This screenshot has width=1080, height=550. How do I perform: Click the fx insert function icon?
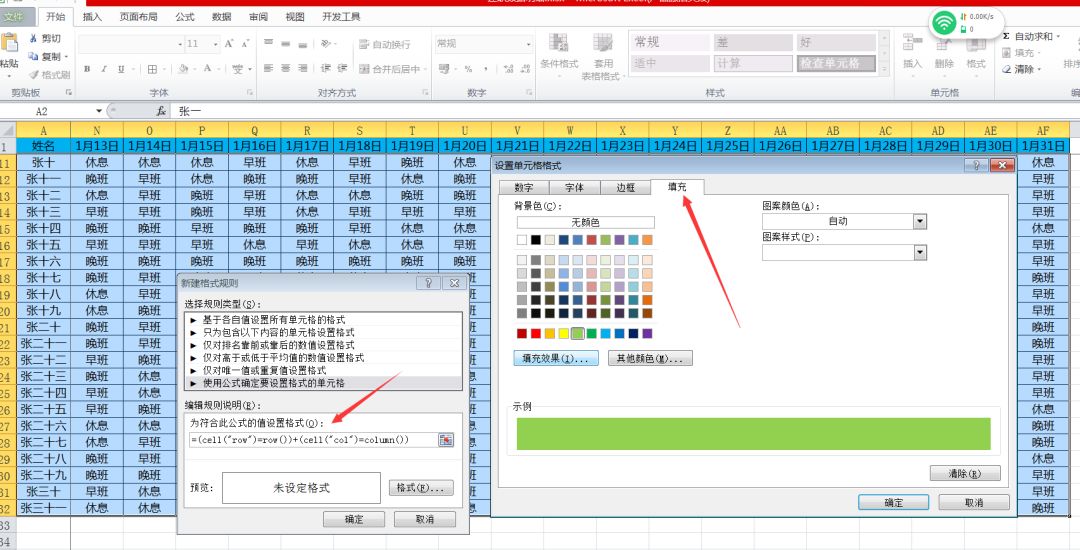coord(161,111)
